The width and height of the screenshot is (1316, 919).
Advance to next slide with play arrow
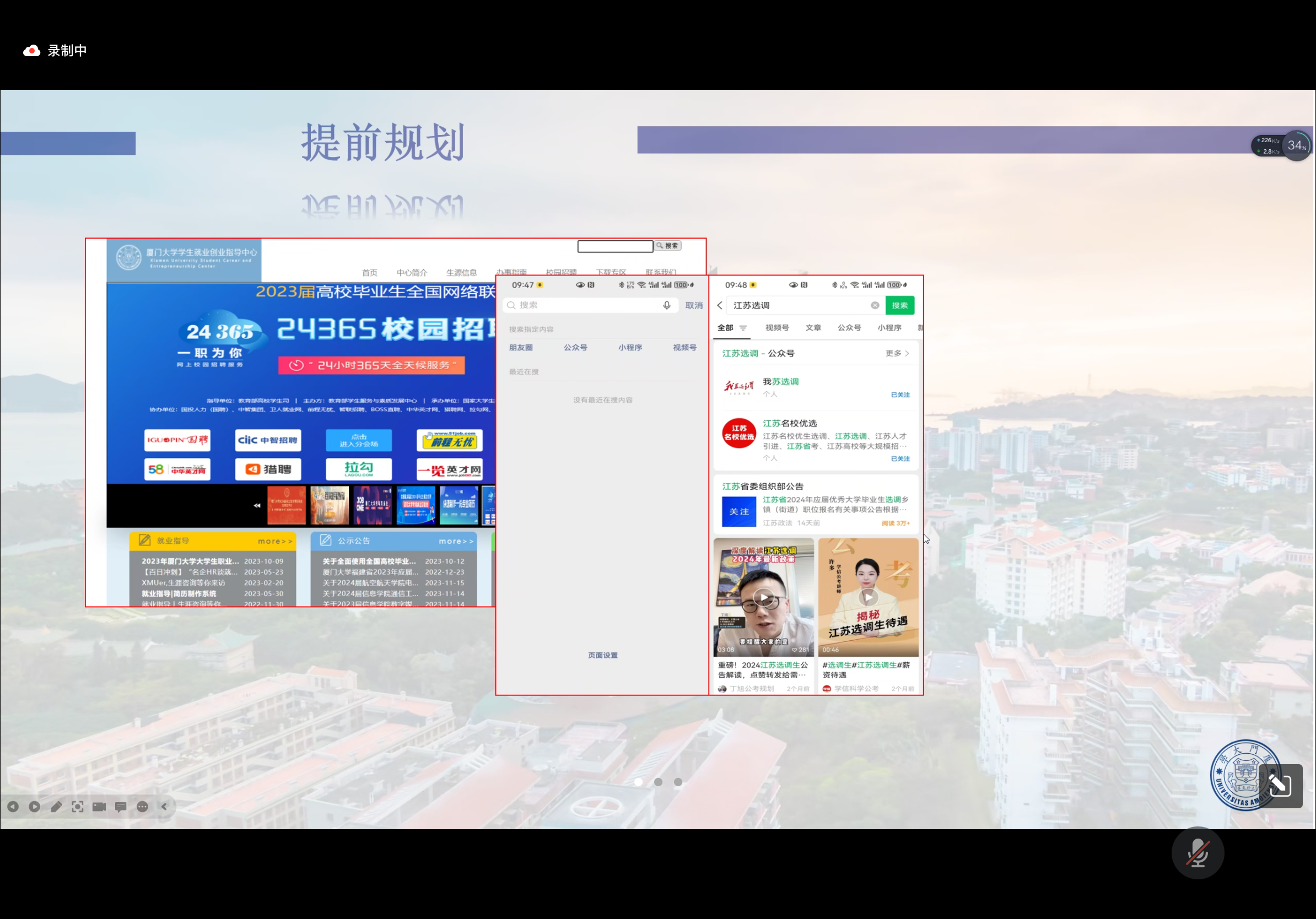34,807
